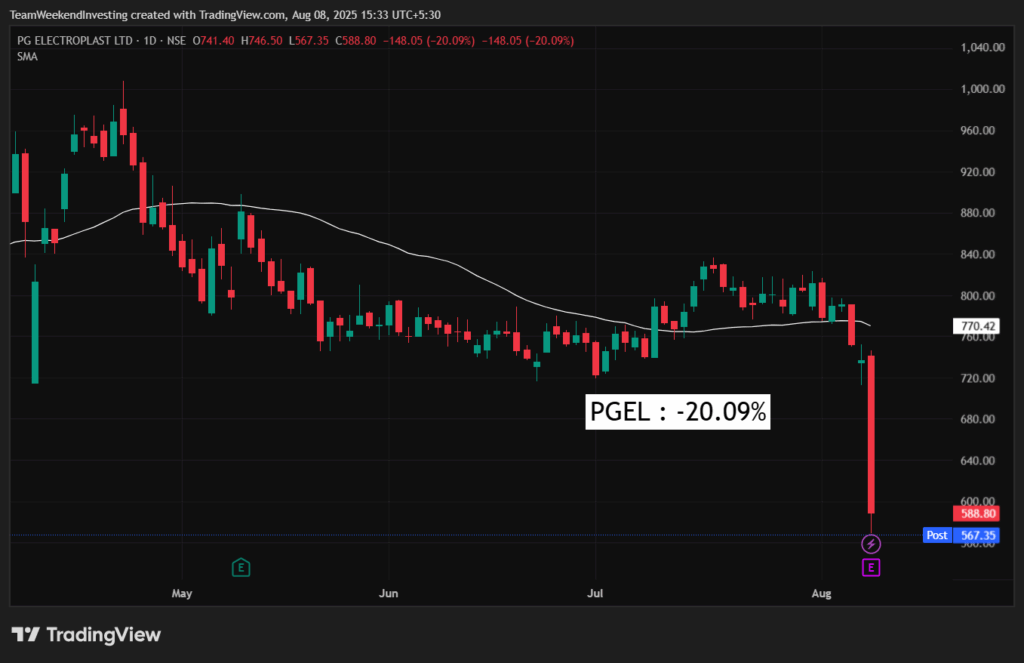1024x663 pixels.
Task: Click the Aug label on time axis
Action: coord(822,593)
